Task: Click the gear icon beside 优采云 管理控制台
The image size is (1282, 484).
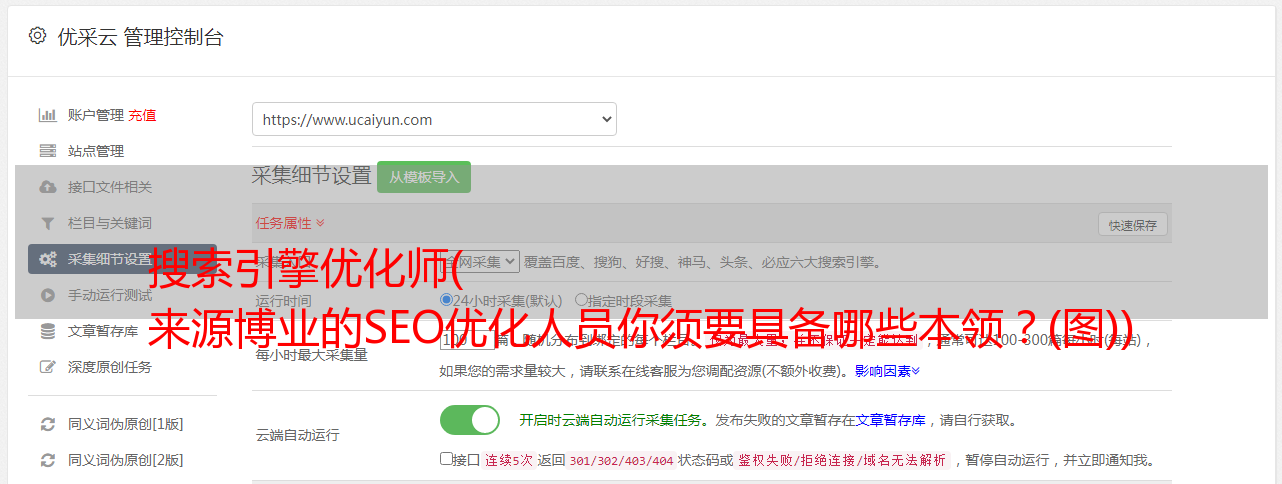Action: pyautogui.click(x=37, y=36)
